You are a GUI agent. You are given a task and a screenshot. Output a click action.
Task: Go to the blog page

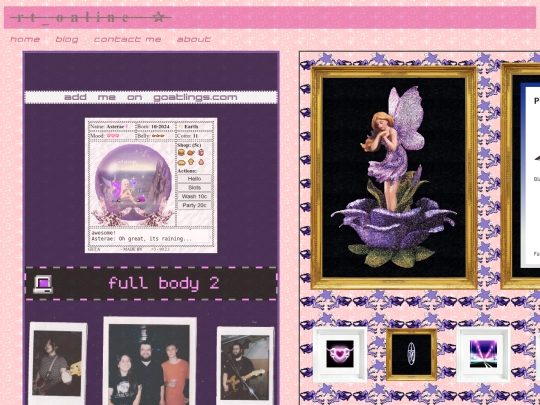pos(67,39)
